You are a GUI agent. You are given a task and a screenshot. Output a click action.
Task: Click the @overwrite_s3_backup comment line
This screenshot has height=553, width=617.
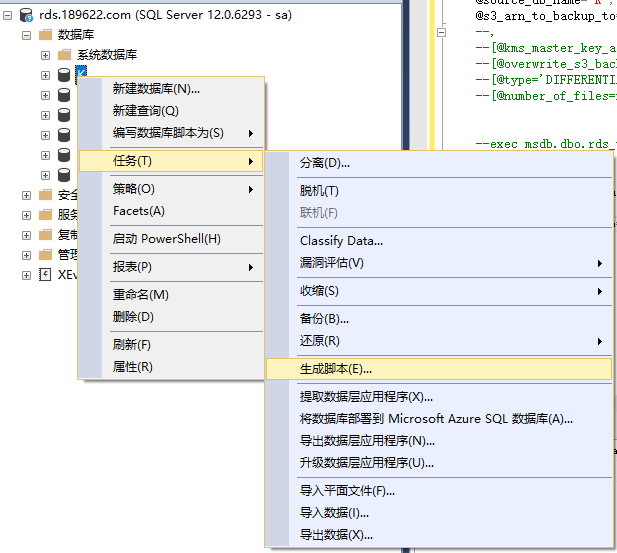(x=546, y=64)
